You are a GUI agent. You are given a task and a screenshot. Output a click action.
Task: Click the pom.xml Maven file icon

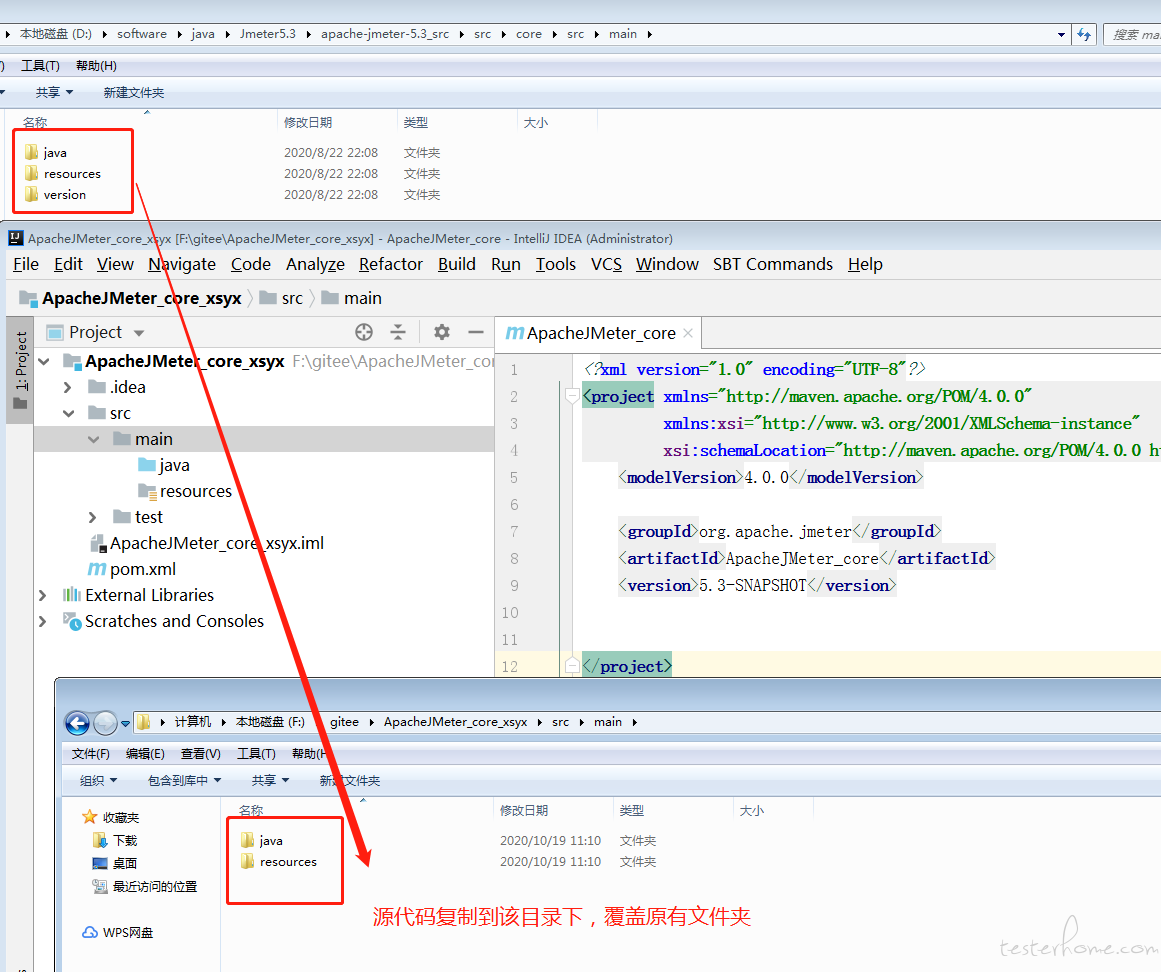point(97,569)
